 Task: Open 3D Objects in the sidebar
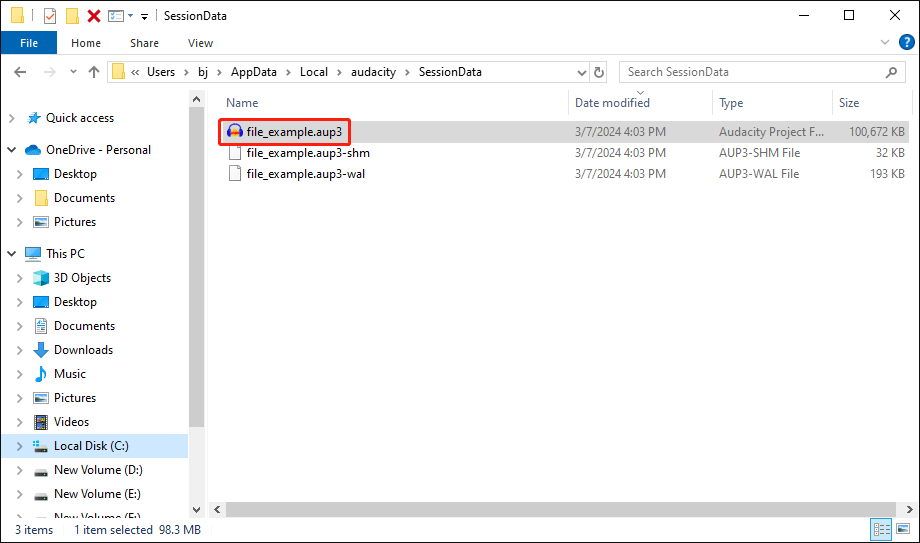tap(82, 278)
